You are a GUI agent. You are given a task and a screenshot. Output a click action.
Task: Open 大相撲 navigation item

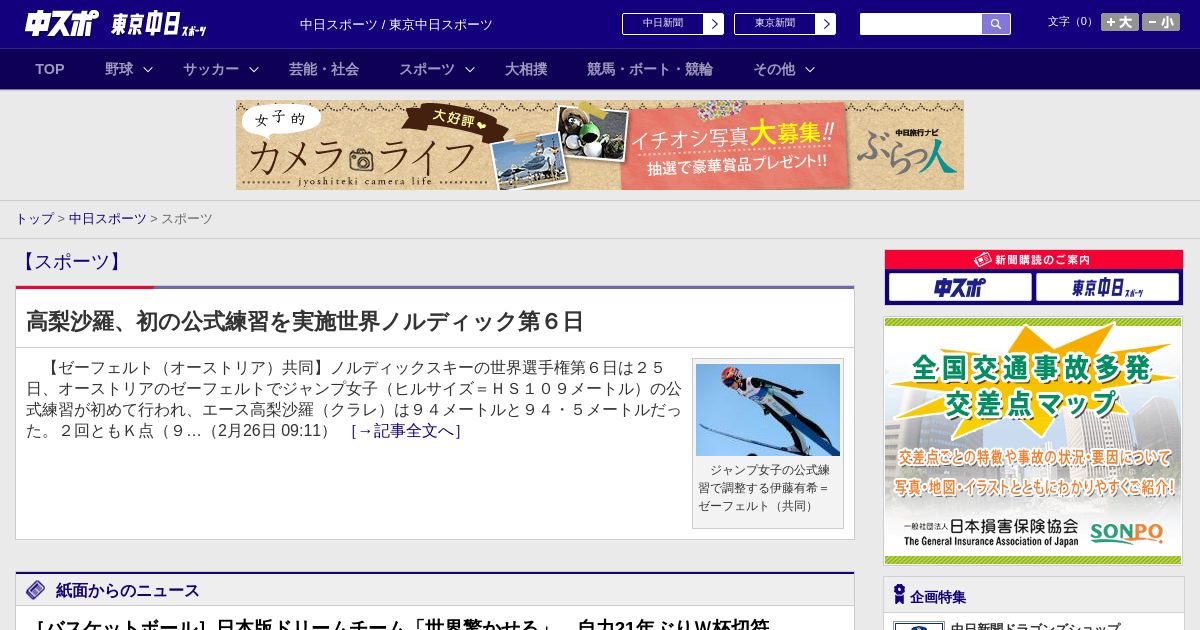point(526,69)
